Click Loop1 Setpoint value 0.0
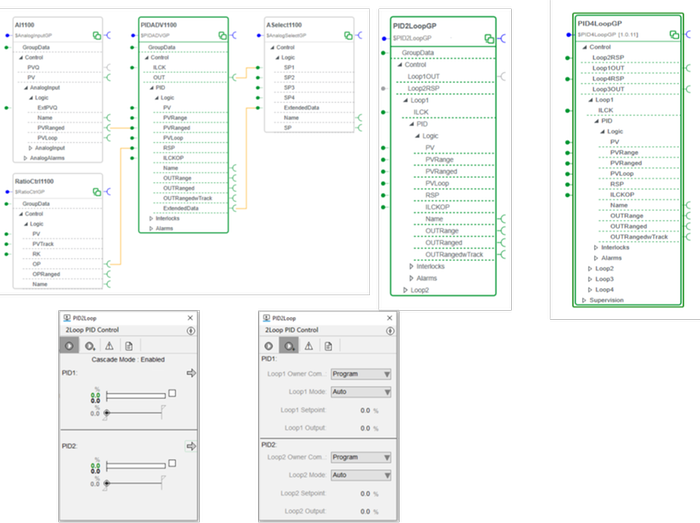Screen dimensions: 700x523 coord(365,411)
